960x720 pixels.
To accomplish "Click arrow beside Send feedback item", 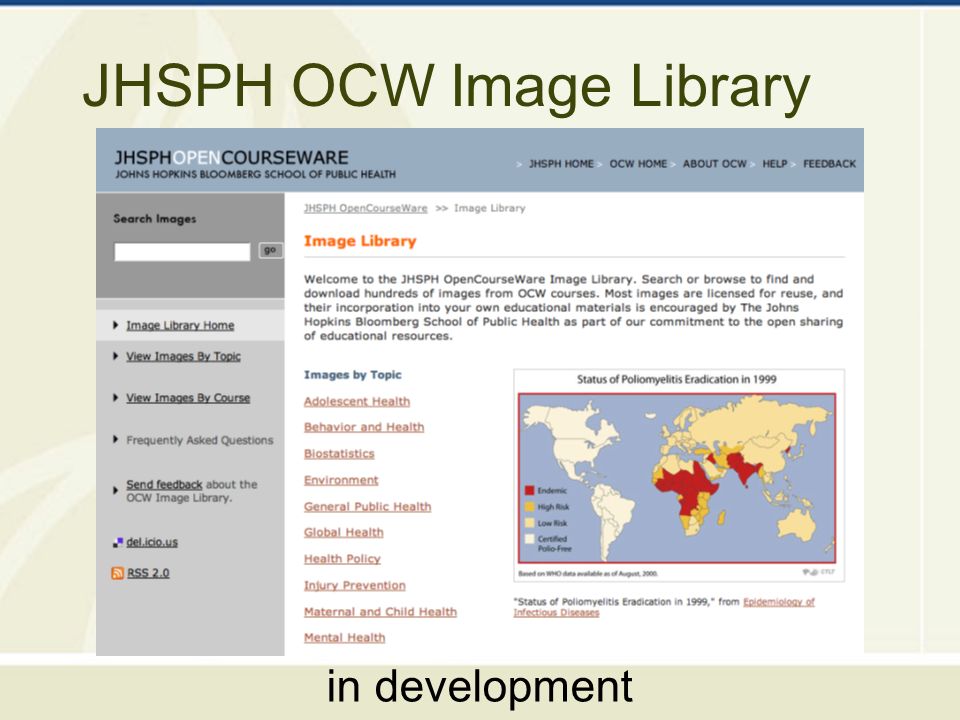I will tap(116, 490).
